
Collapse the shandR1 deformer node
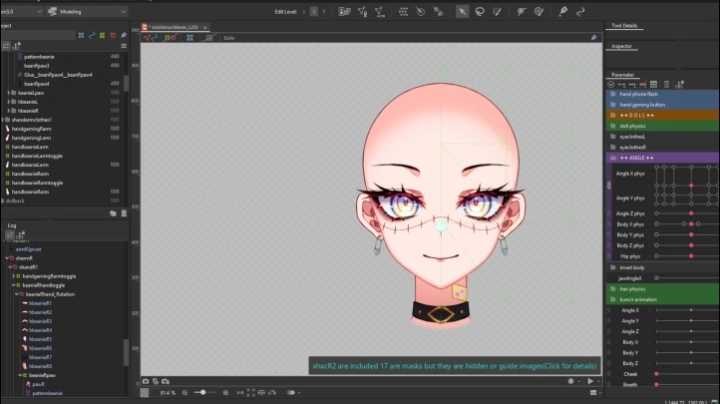click(10, 267)
